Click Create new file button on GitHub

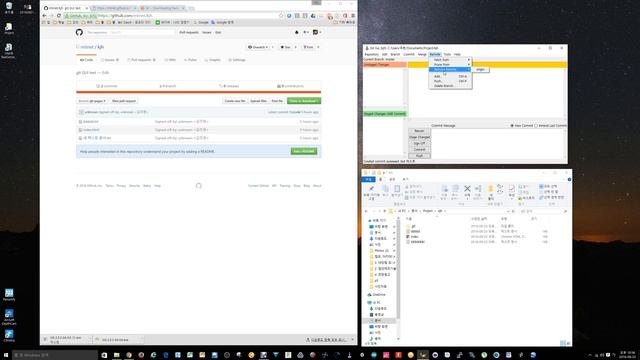pos(235,101)
